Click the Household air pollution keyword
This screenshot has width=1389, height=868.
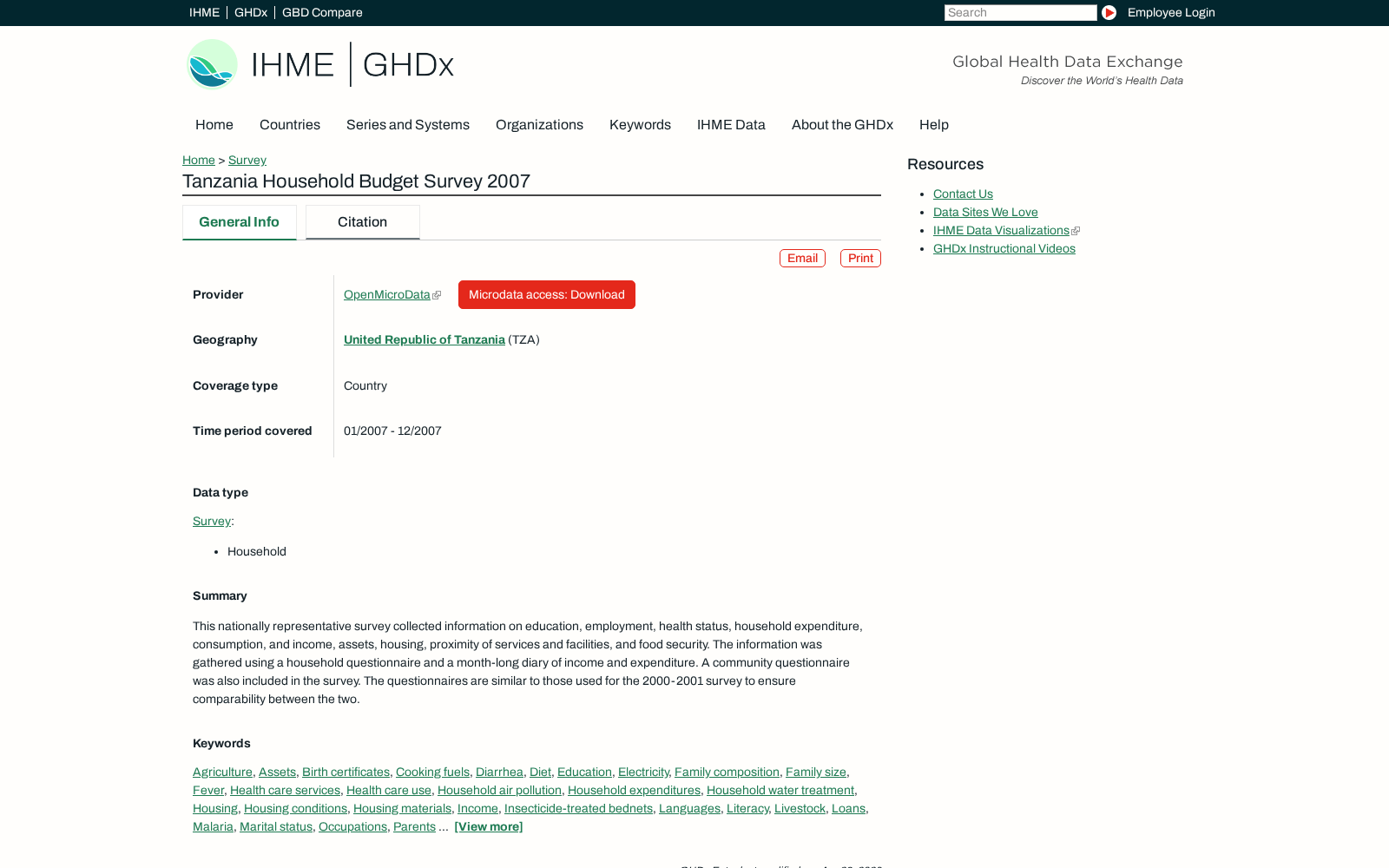coord(499,790)
